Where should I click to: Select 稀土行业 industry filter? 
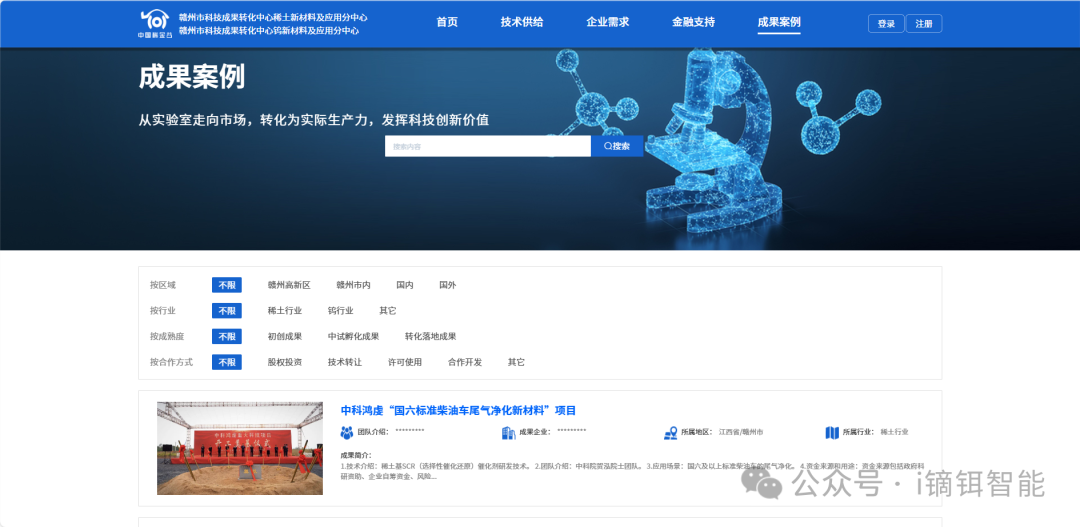(284, 311)
